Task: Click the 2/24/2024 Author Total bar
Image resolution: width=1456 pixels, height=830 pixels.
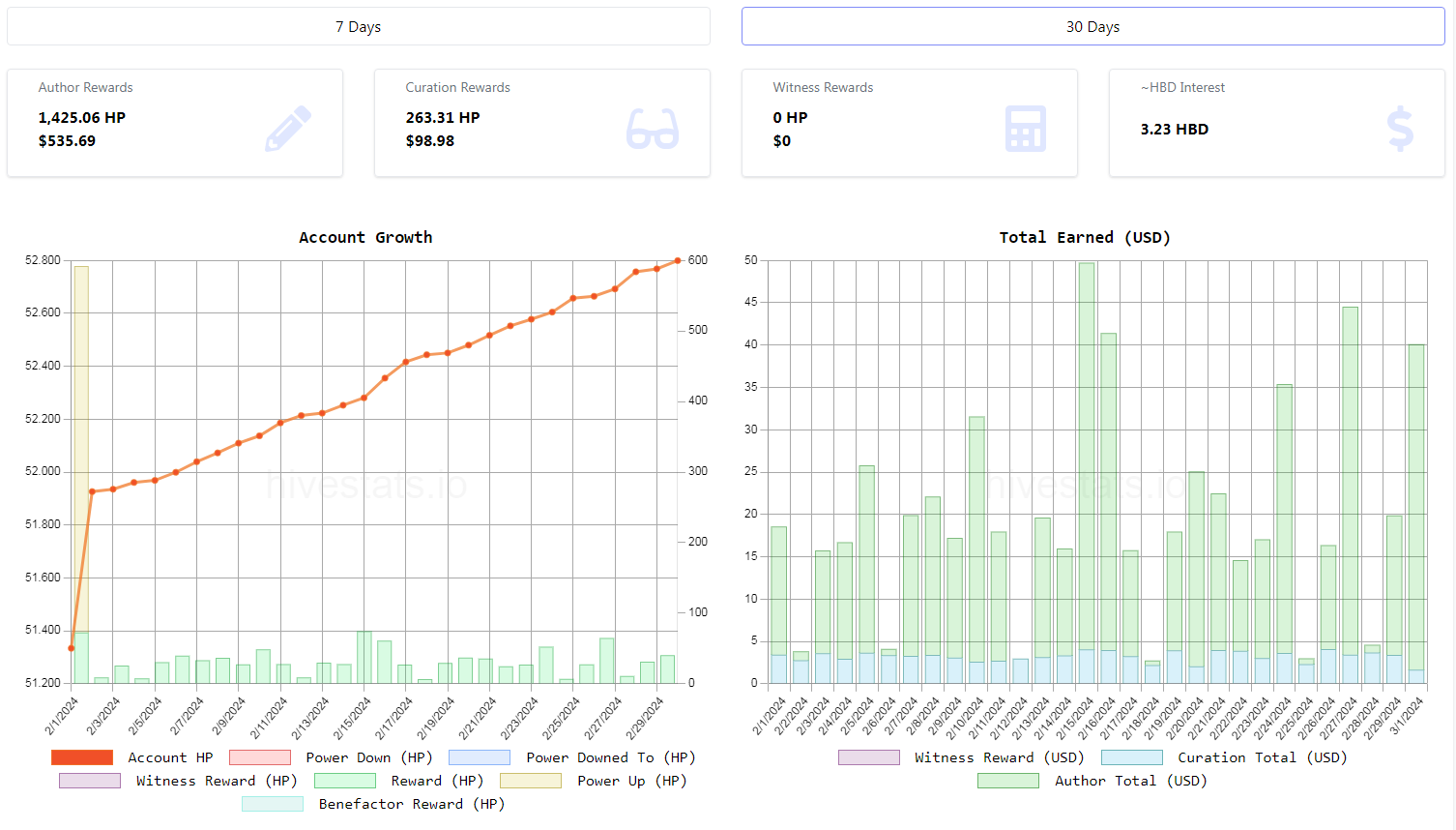Action: tap(1284, 519)
